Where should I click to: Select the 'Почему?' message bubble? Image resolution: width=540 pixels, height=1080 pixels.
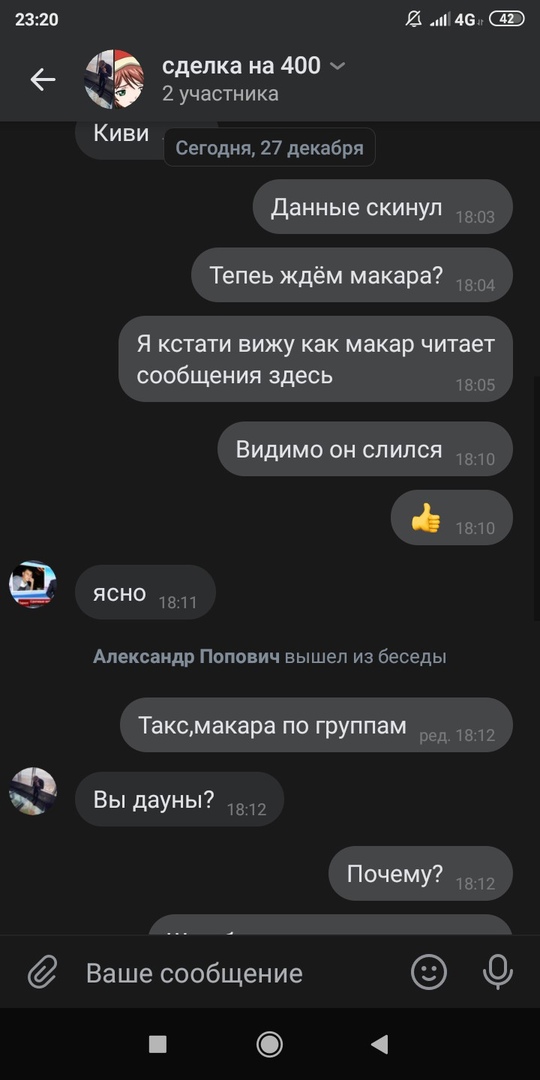pyautogui.click(x=420, y=873)
